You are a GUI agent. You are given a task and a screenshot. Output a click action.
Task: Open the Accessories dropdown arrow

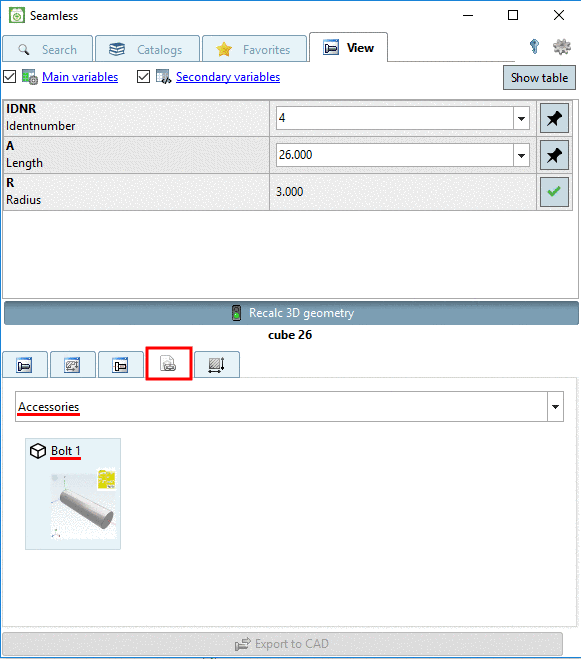(555, 407)
